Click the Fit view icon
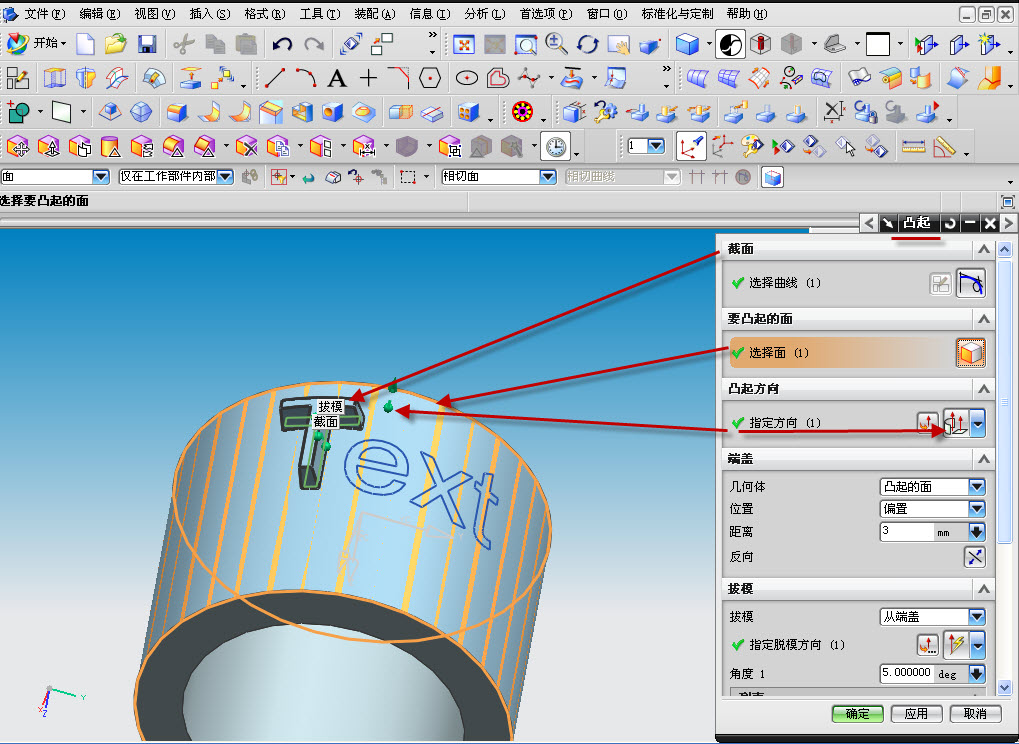 click(x=463, y=44)
